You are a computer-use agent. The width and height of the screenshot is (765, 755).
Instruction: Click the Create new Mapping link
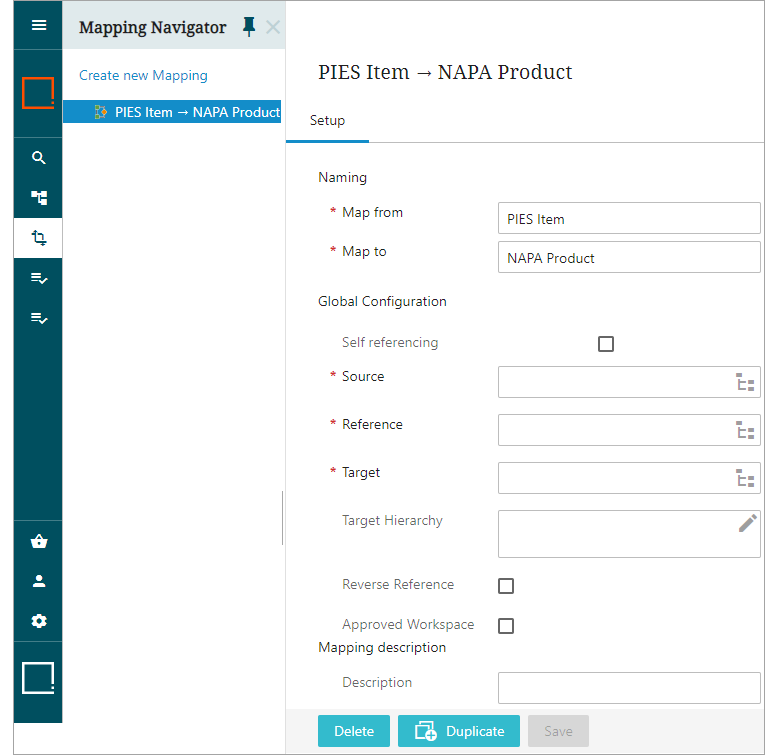coord(143,75)
